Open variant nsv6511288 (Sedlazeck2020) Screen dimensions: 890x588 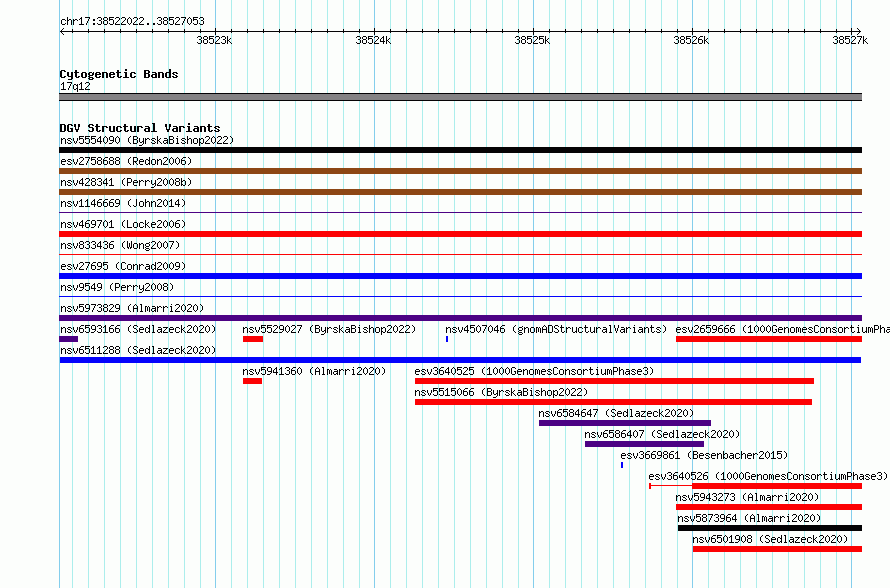[x=138, y=350]
